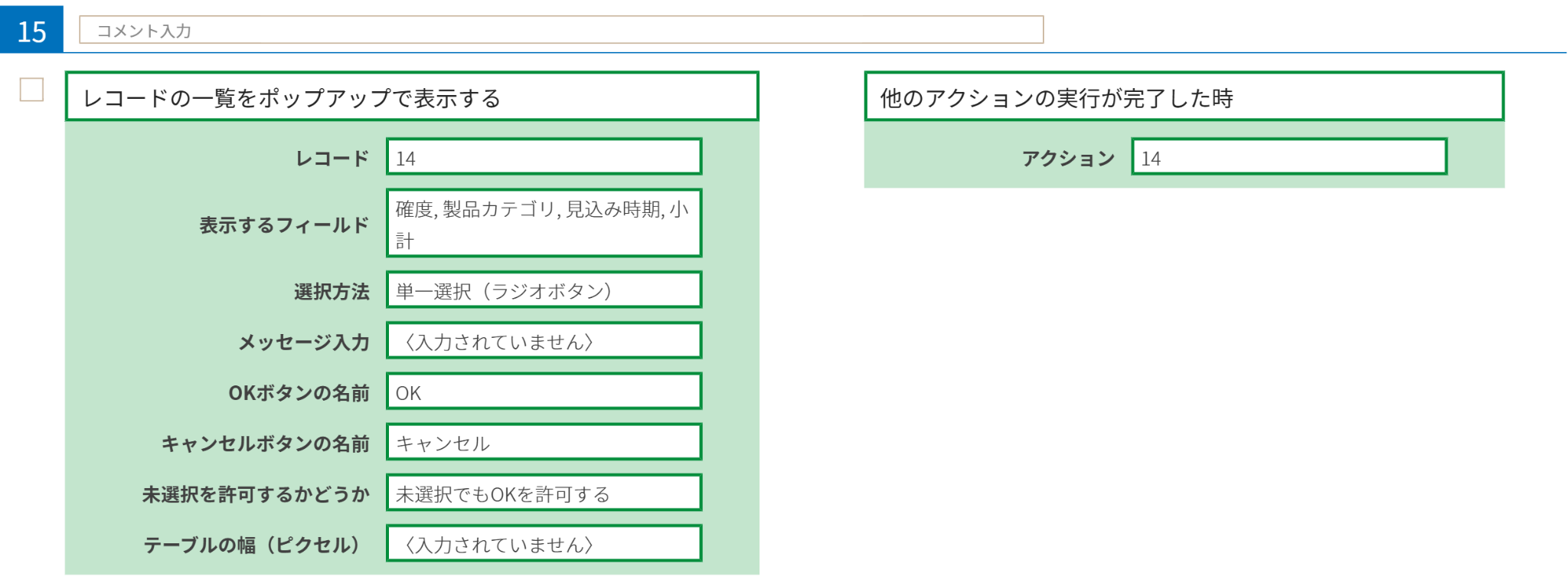Click the 選択方法 parameter label
1568x580 pixels.
pyautogui.click(x=332, y=291)
